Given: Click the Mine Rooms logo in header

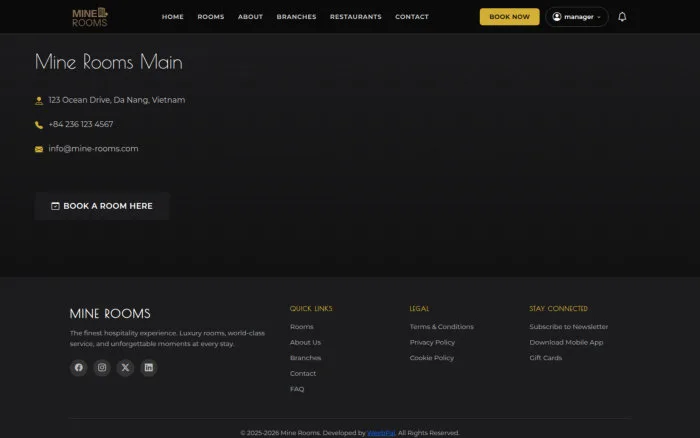Looking at the screenshot, I should [90, 17].
